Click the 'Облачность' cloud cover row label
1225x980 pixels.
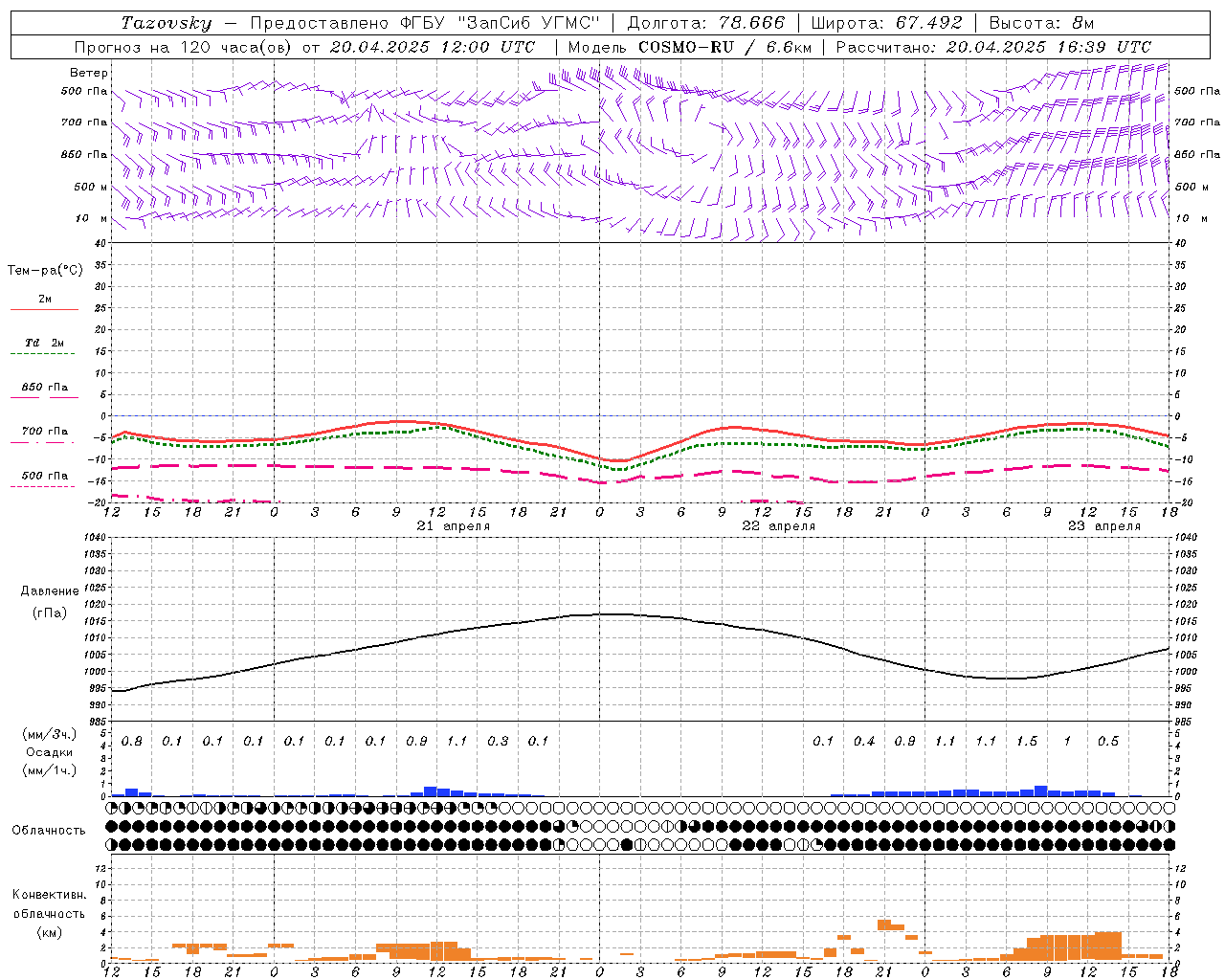coord(49,831)
